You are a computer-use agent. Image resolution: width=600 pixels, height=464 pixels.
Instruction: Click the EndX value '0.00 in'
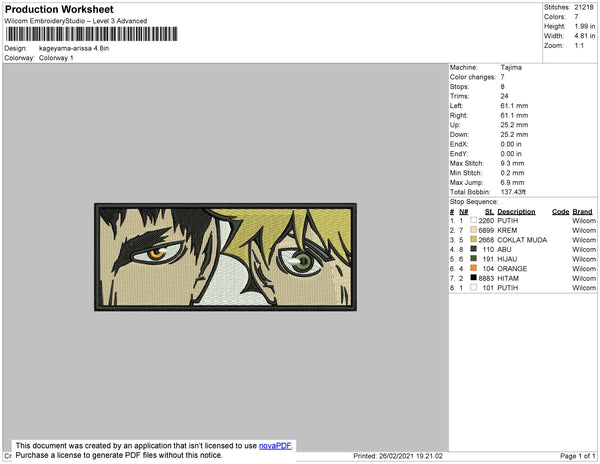click(511, 144)
